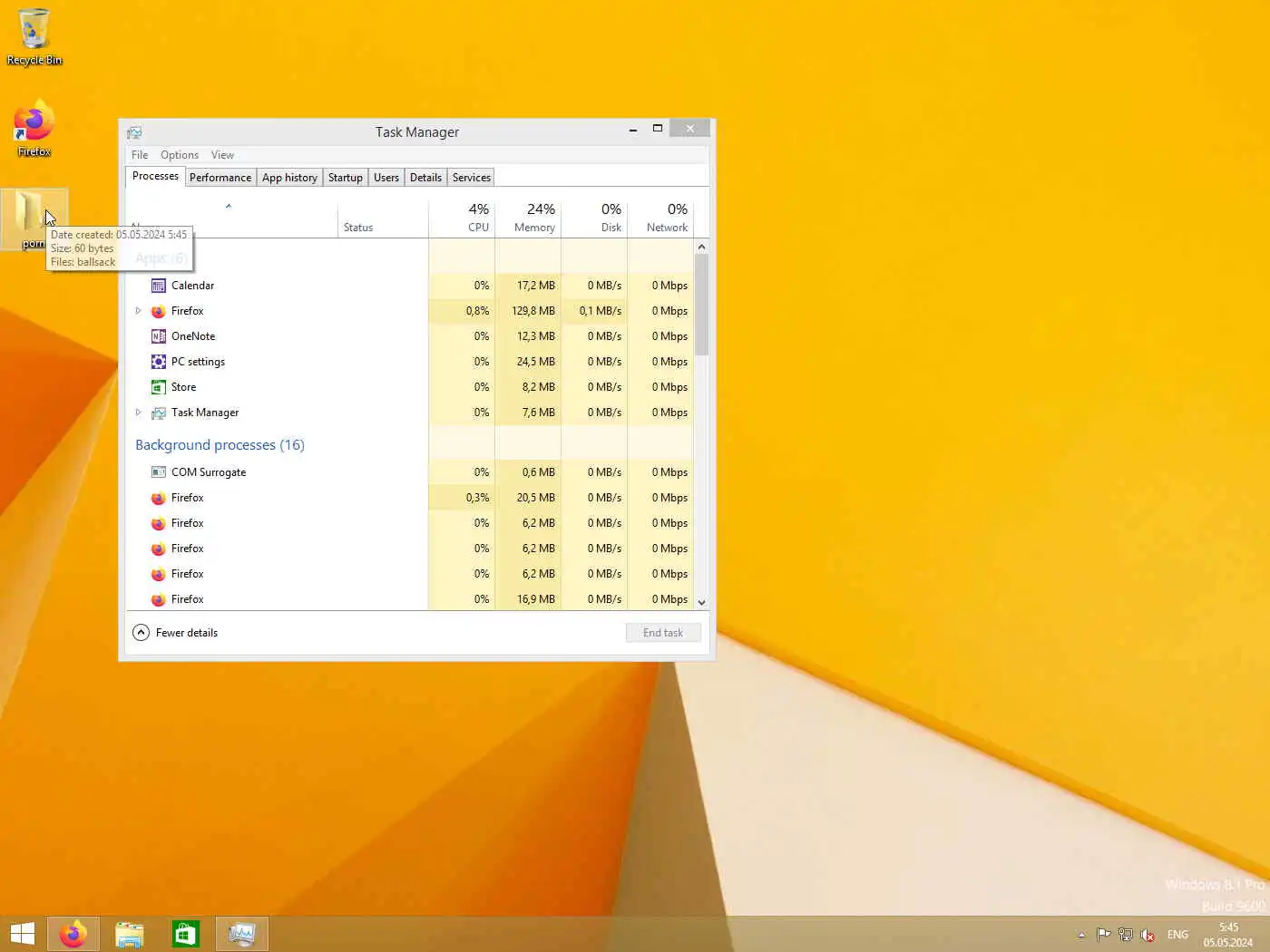Image resolution: width=1270 pixels, height=952 pixels.
Task: Expand the Task Manager process group
Action: 139,413
